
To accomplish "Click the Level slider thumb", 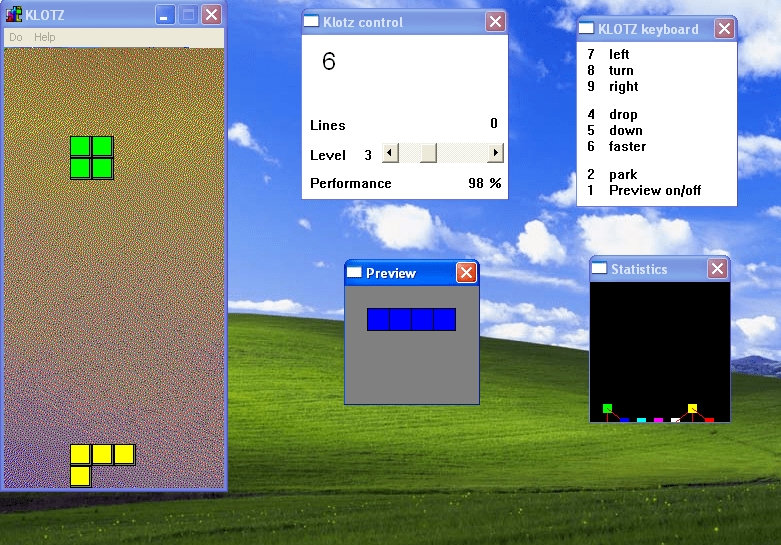I will tap(427, 153).
